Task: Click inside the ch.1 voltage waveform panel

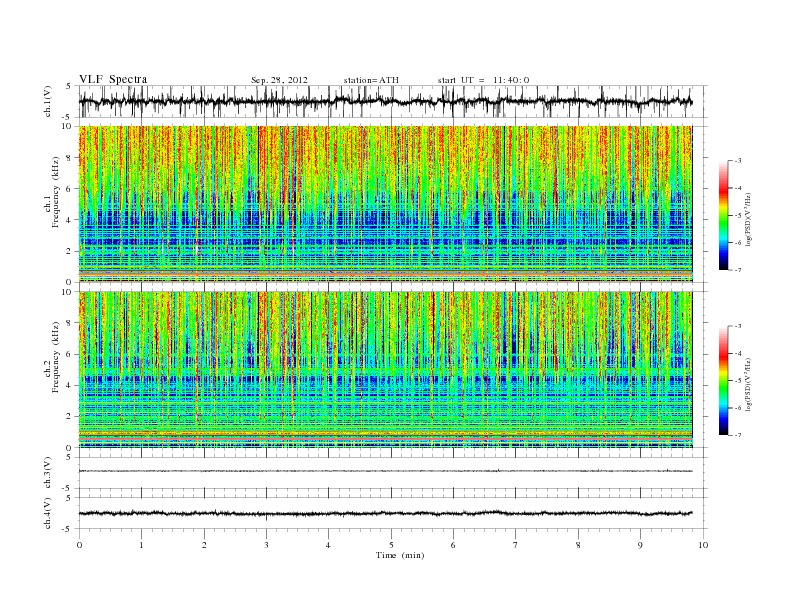Action: (x=393, y=101)
